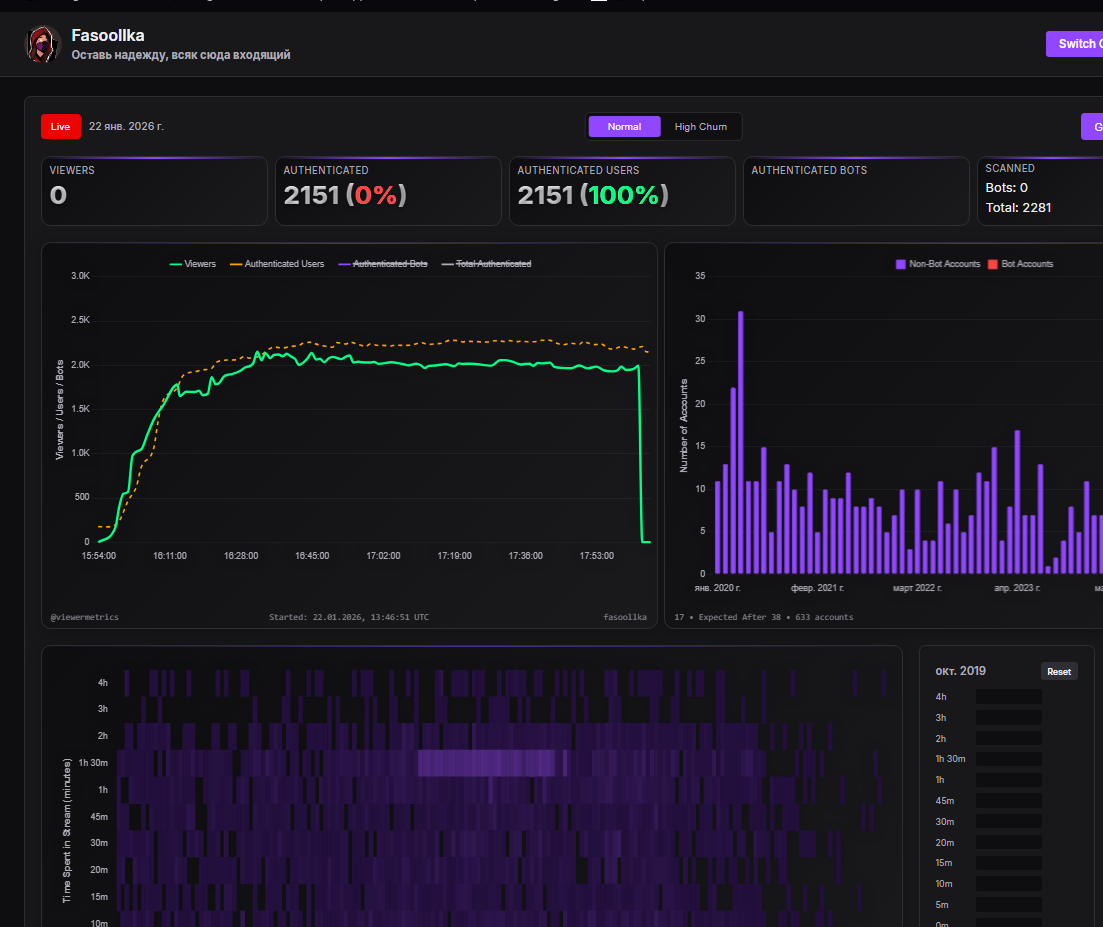
Task: Click the tallest bar in accounts chart
Action: pyautogui.click(x=741, y=442)
